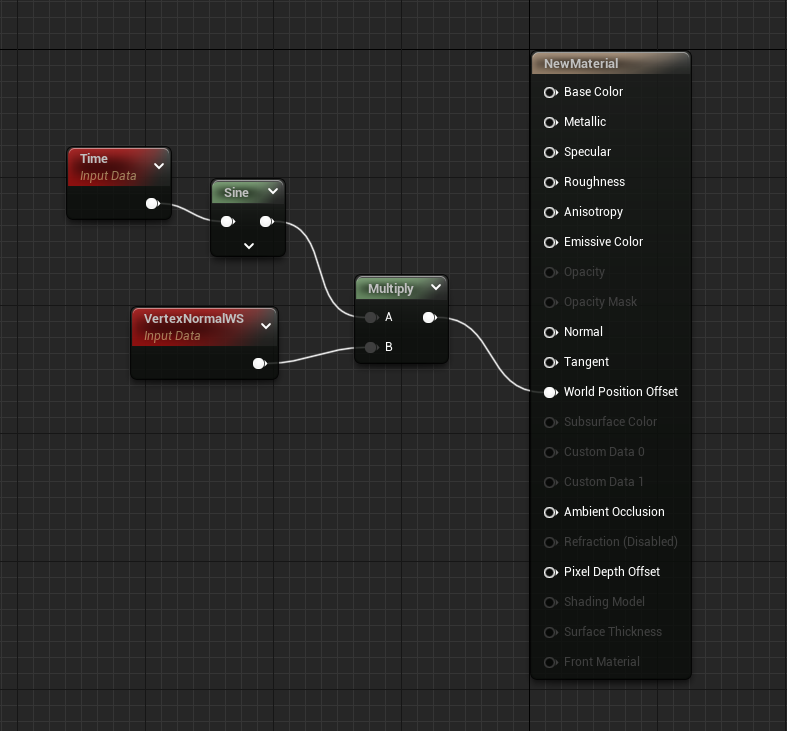
Task: Click the Emissive Color input pin
Action: pyautogui.click(x=550, y=242)
